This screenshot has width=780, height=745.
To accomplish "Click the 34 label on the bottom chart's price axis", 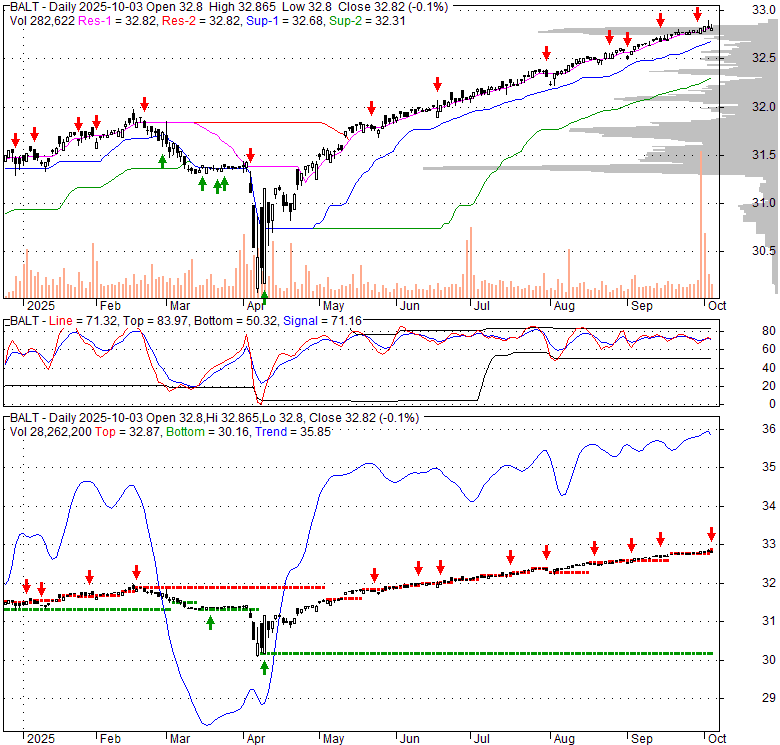I will pos(769,506).
